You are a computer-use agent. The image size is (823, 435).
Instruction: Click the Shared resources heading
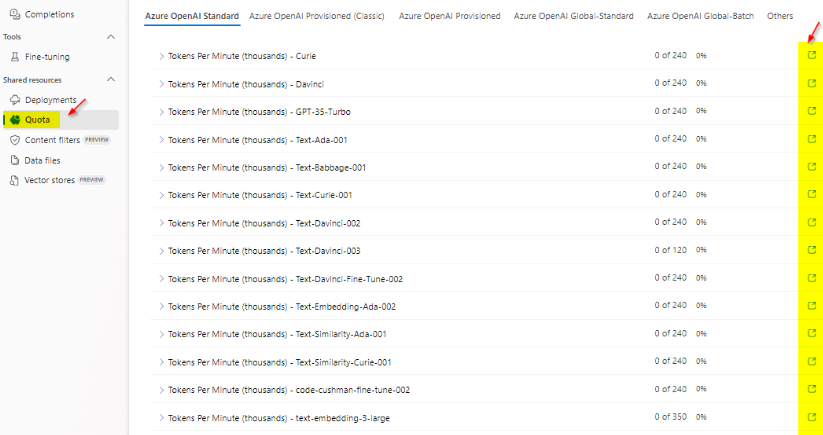click(32, 80)
